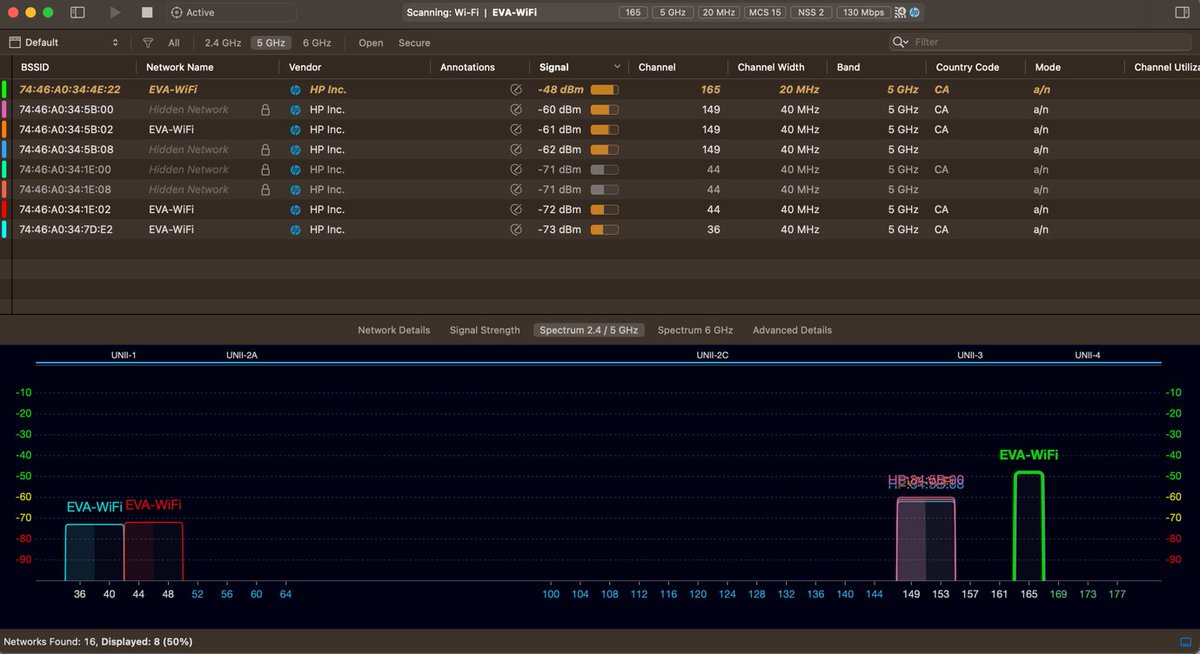Click lock icon for 74:46:A0:34:1E:00
Viewport: 1200px width, 654px height.
pos(265,170)
